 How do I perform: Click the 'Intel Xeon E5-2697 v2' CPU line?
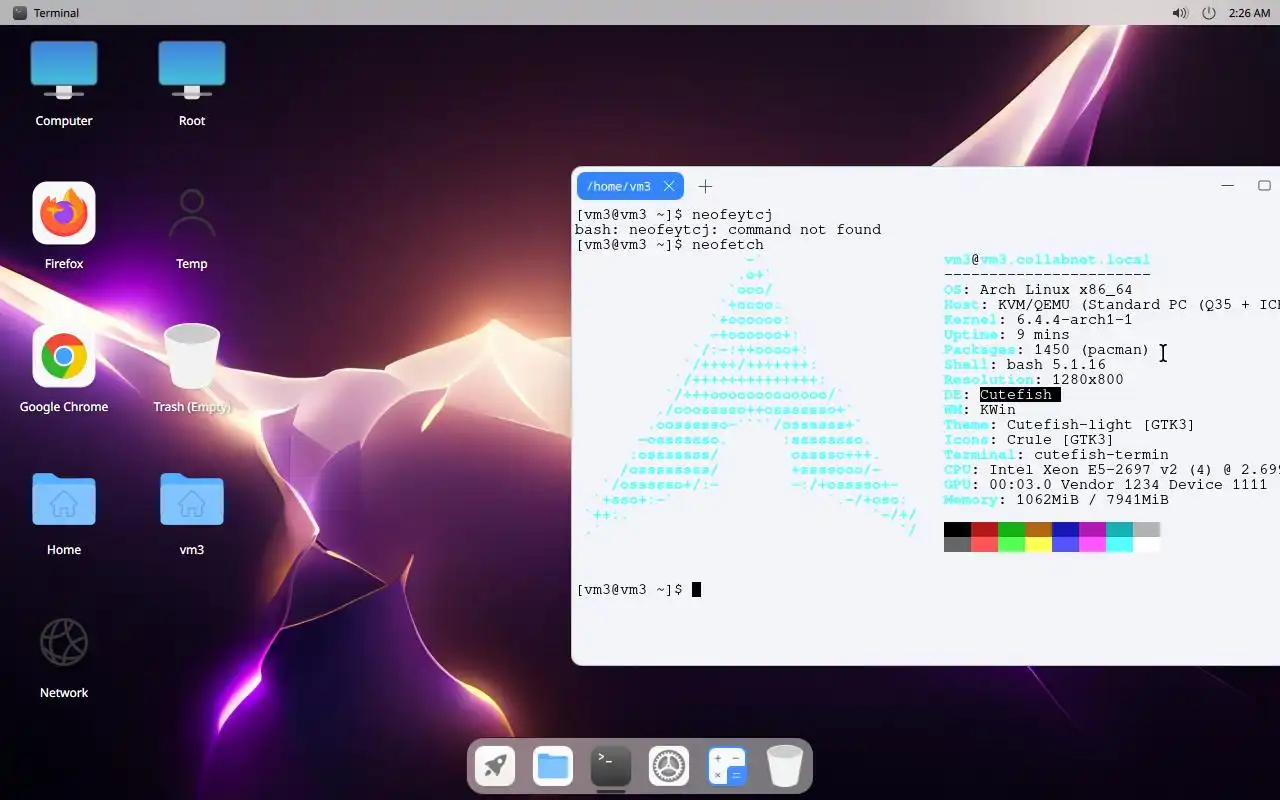(1112, 470)
